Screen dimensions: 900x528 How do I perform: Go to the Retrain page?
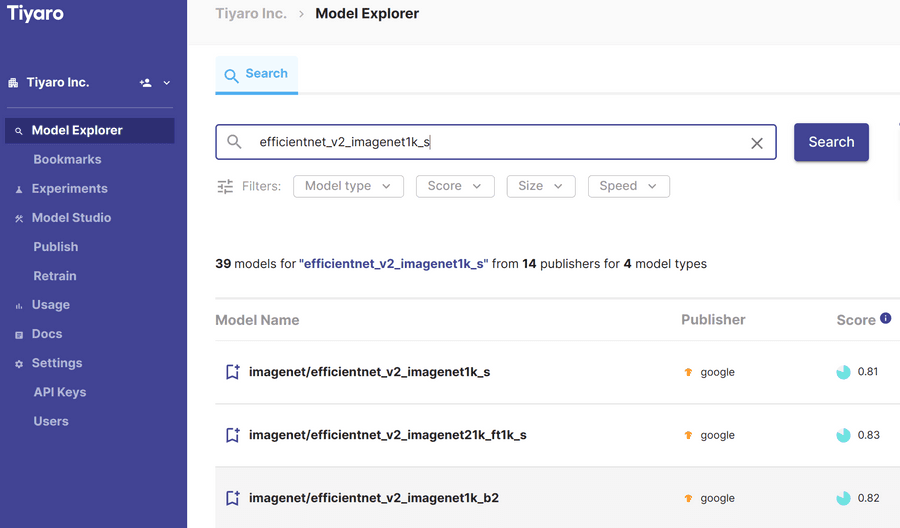coord(55,276)
